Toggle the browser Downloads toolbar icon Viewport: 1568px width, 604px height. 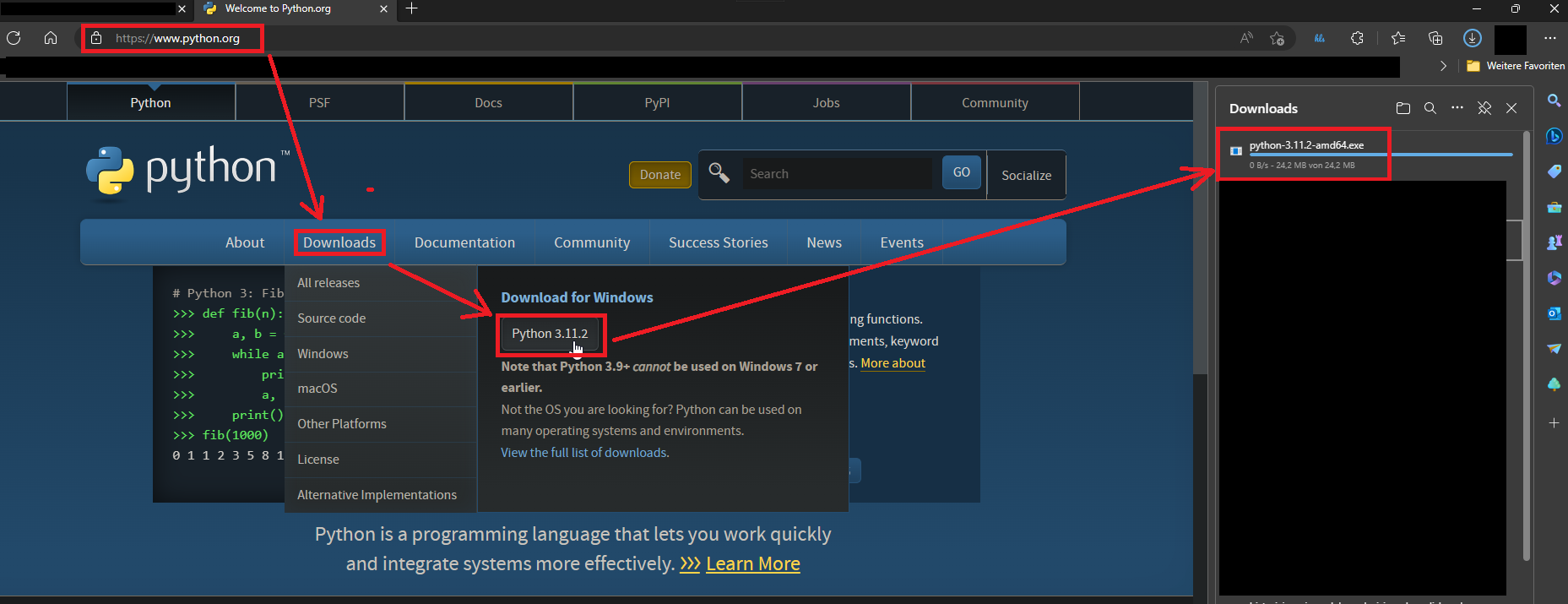[1473, 38]
